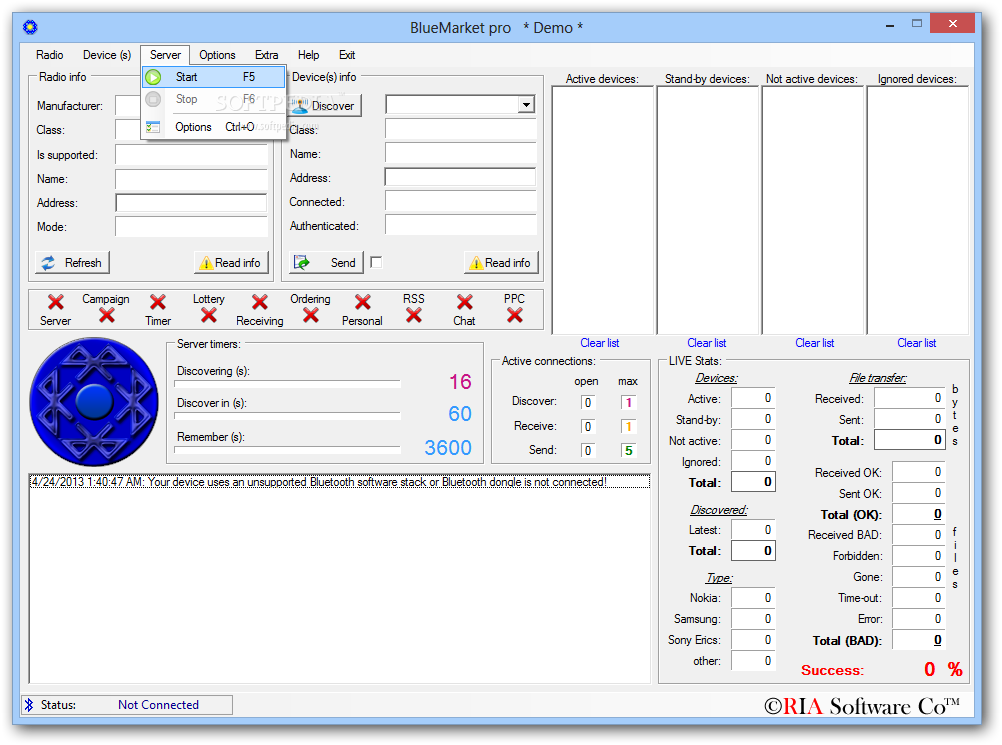Click the Authenticated field in Device info

click(x=460, y=226)
